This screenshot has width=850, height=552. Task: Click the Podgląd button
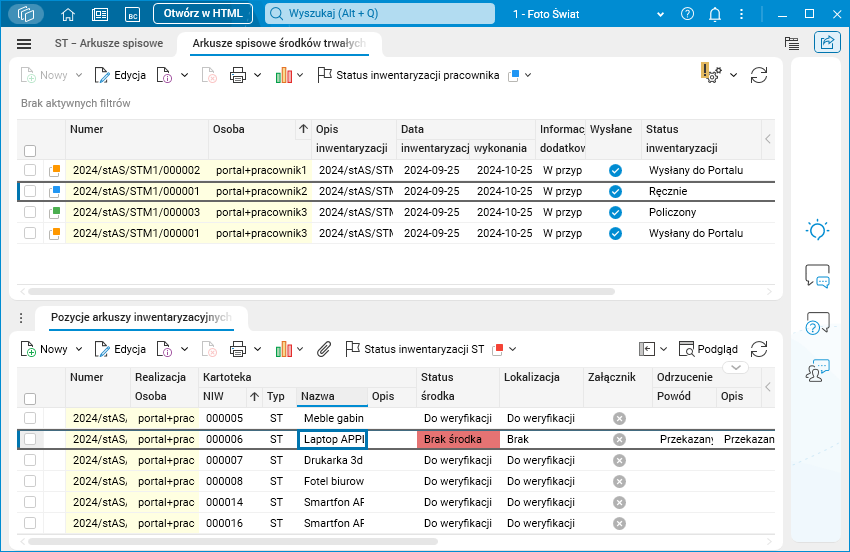708,349
